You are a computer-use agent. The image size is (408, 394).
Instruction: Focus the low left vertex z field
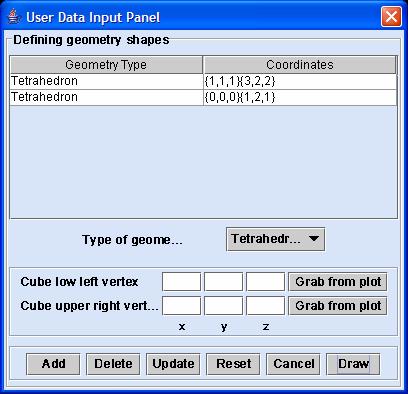point(265,282)
